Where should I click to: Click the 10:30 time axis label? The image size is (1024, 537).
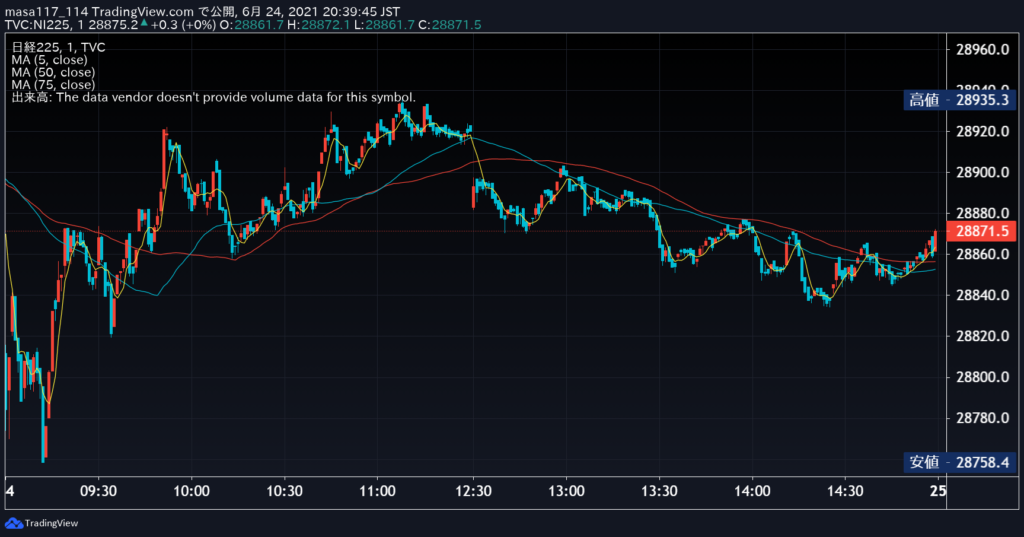[284, 491]
